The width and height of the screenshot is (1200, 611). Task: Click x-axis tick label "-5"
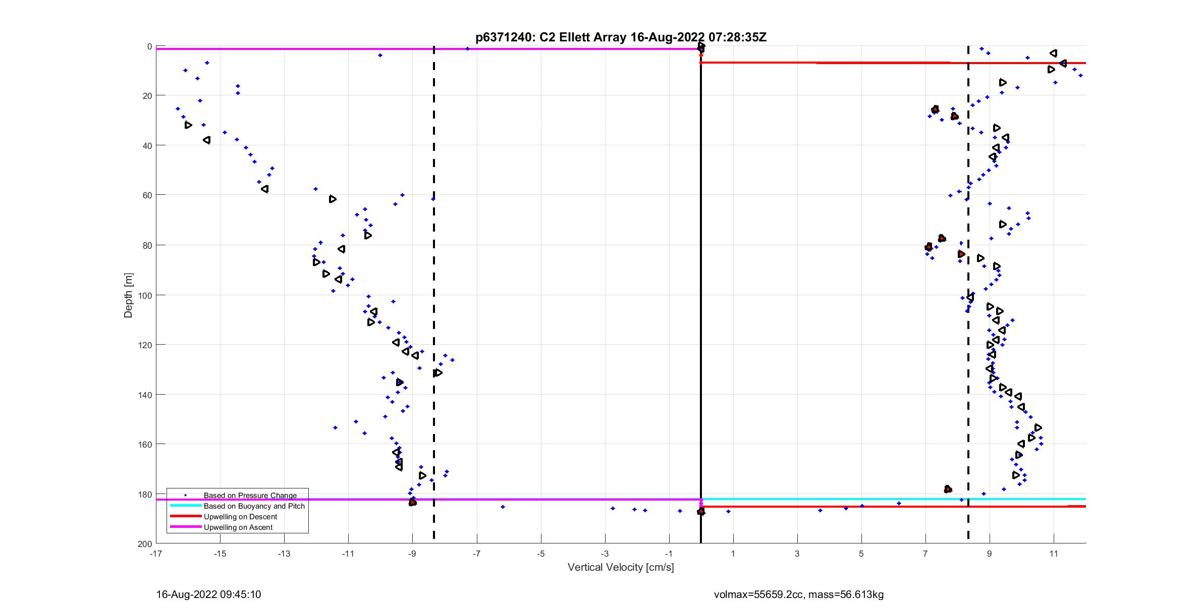click(x=541, y=553)
